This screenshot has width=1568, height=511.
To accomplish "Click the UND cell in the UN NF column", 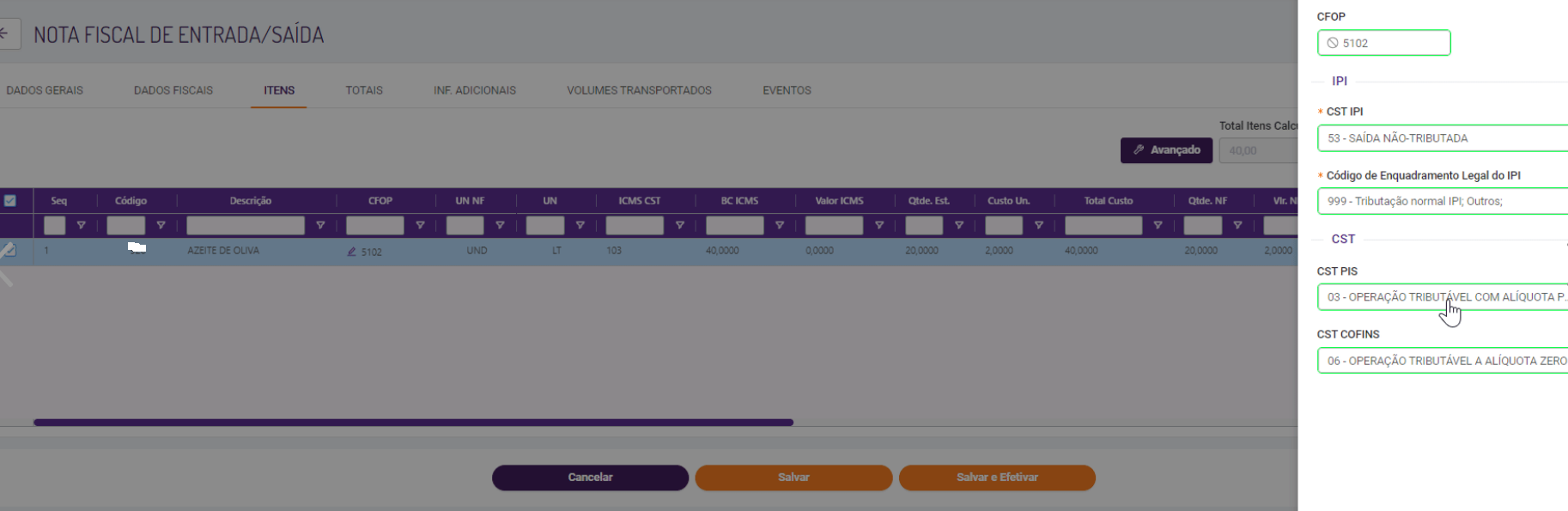I will pyautogui.click(x=477, y=251).
